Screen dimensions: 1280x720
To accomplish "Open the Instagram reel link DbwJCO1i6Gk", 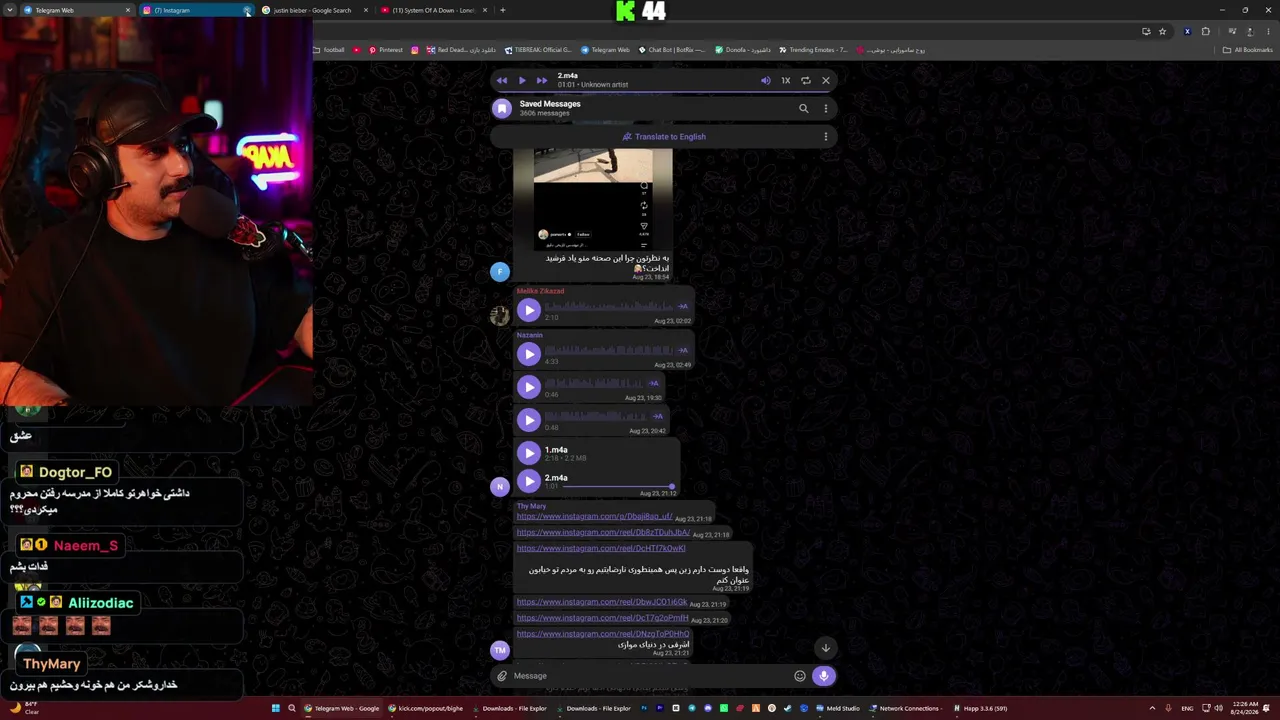I will click(x=602, y=602).
